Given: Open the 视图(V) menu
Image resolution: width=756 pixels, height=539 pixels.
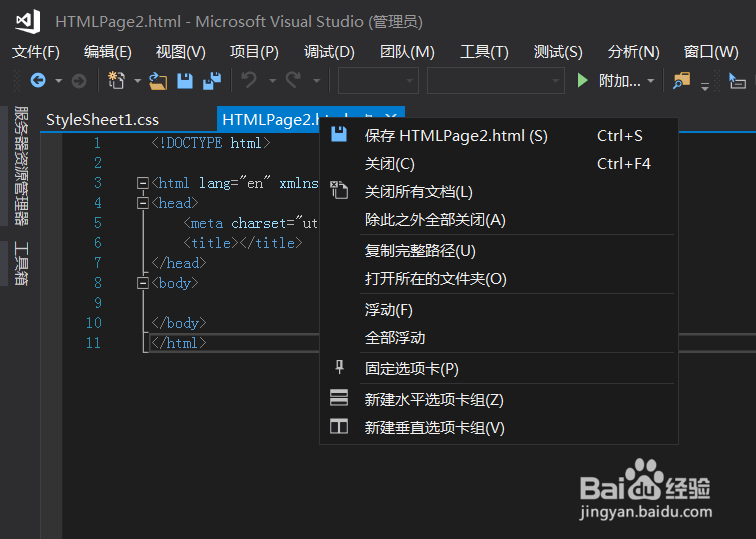Looking at the screenshot, I should (x=180, y=52).
